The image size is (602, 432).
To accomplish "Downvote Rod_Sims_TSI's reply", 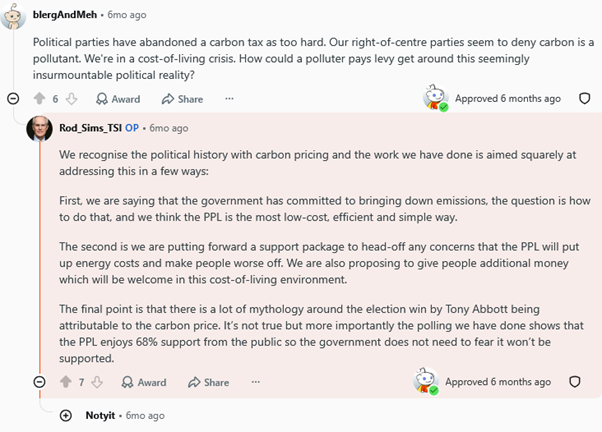I will point(98,382).
